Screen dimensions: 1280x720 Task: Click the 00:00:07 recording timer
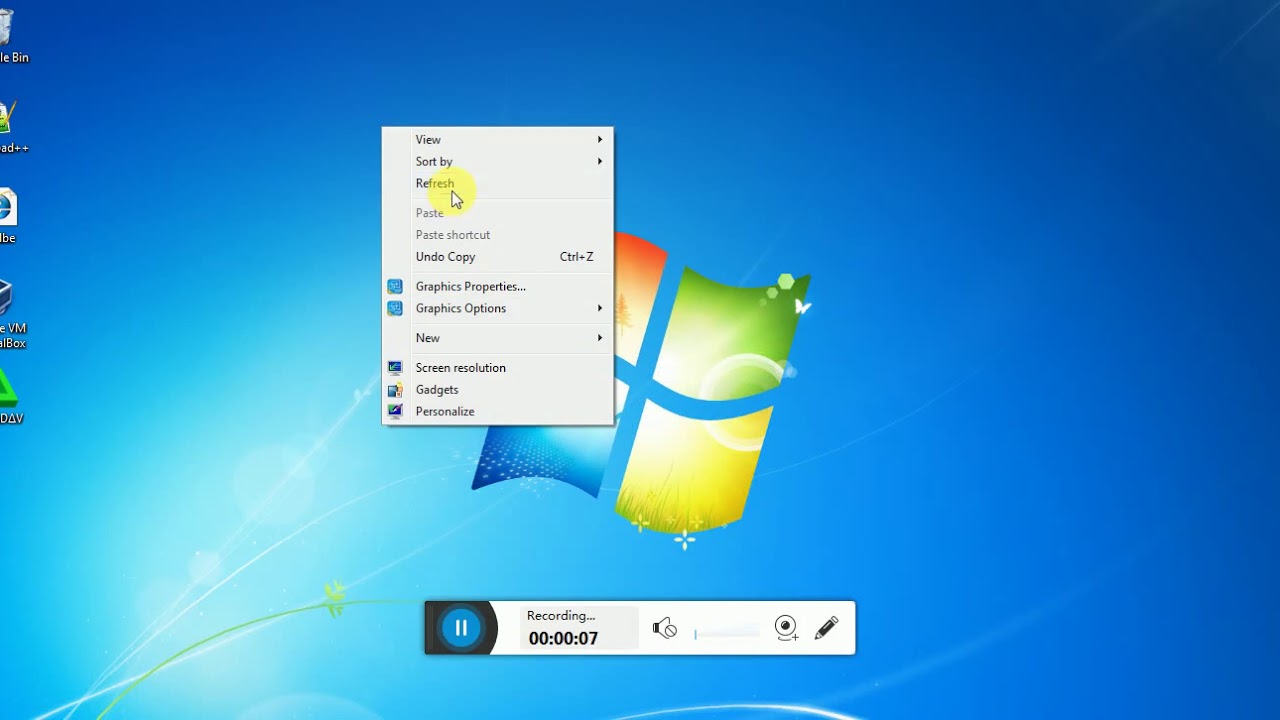pyautogui.click(x=563, y=638)
